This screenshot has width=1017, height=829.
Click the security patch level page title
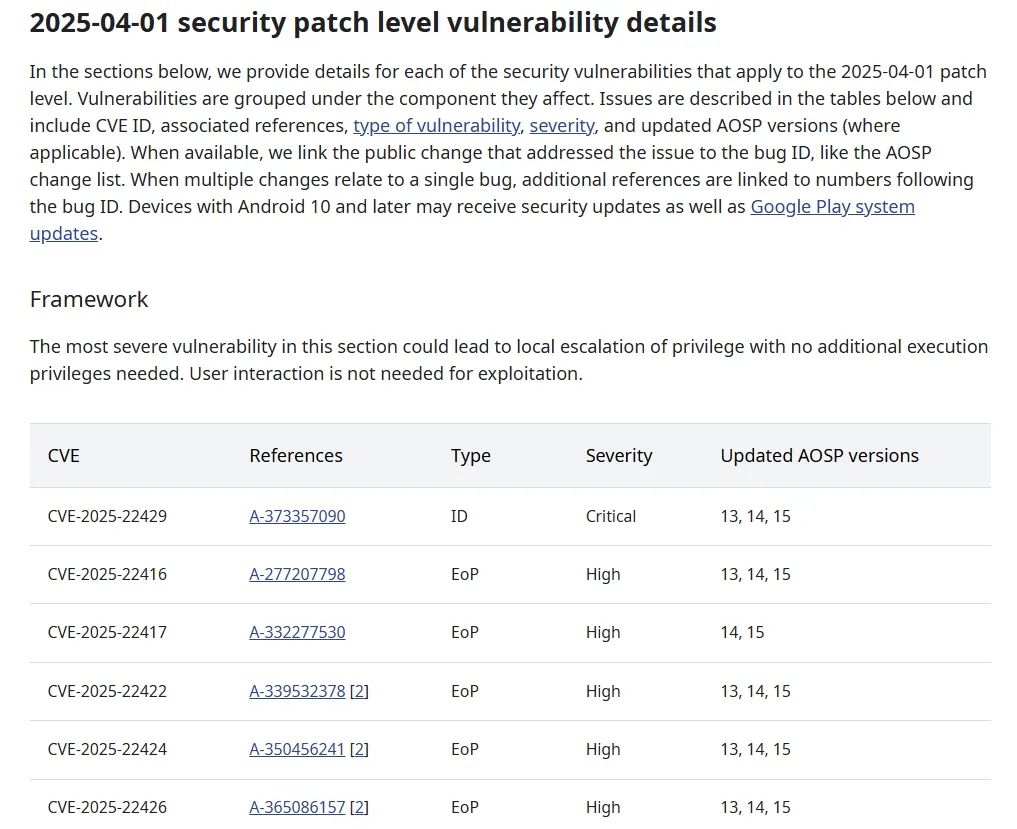373,23
